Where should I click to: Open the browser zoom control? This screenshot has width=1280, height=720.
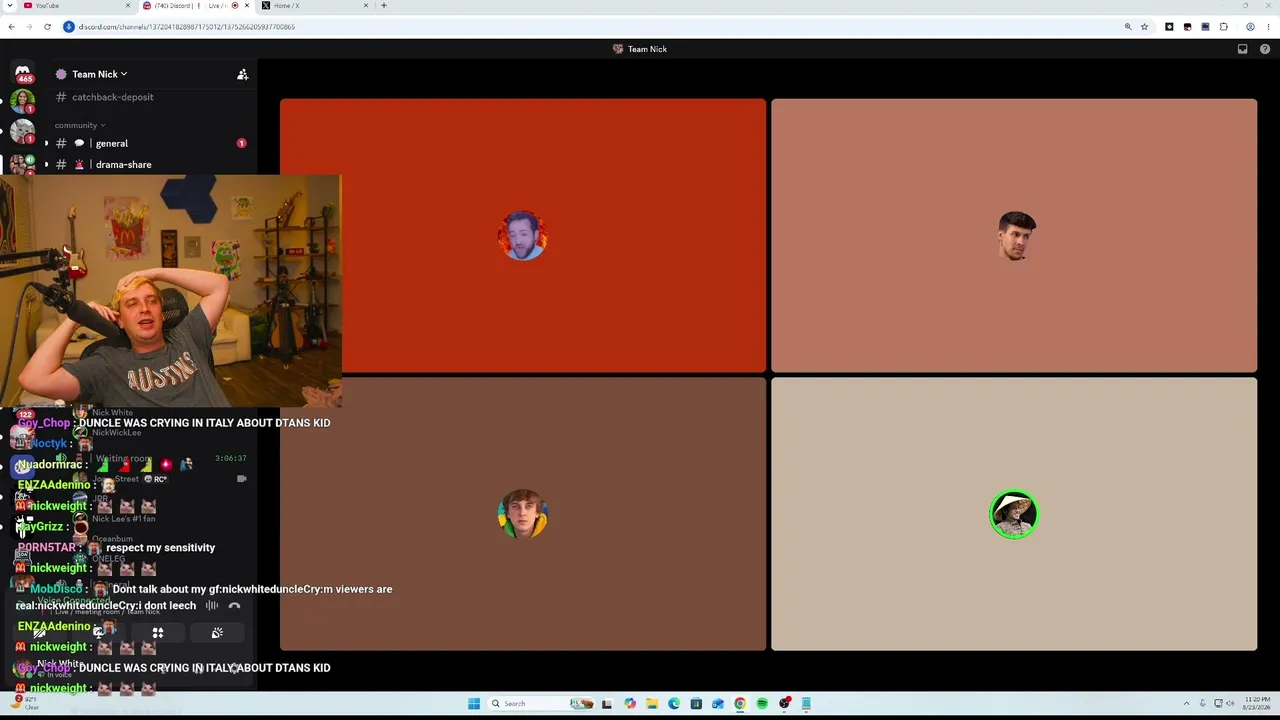point(1128,27)
